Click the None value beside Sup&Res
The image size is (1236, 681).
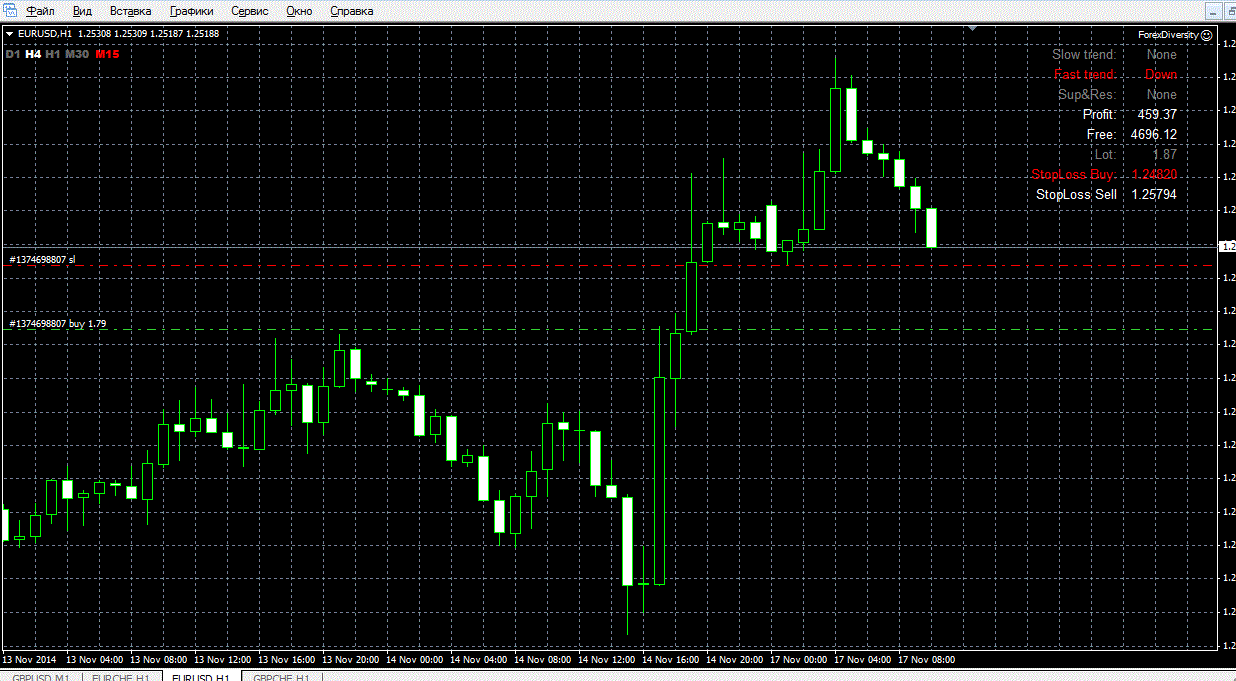pos(1162,95)
